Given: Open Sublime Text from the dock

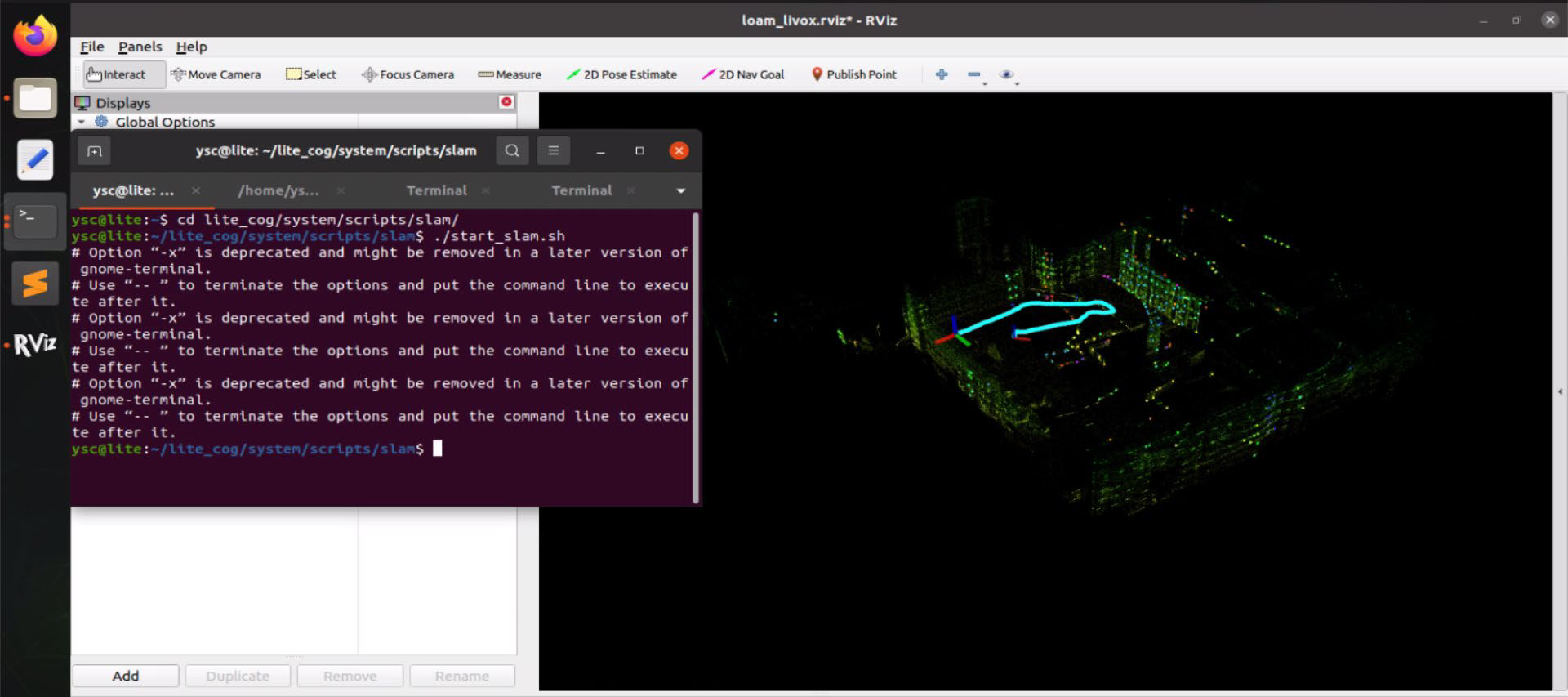Looking at the screenshot, I should point(35,284).
